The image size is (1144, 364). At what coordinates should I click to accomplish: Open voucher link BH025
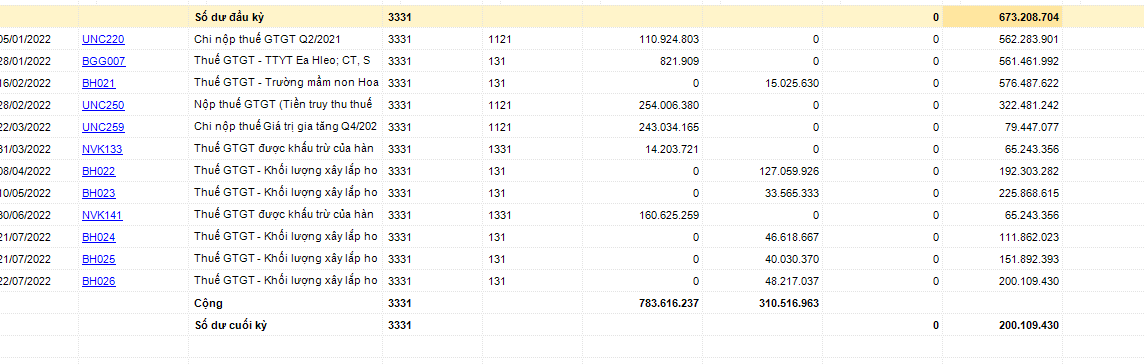click(98, 259)
